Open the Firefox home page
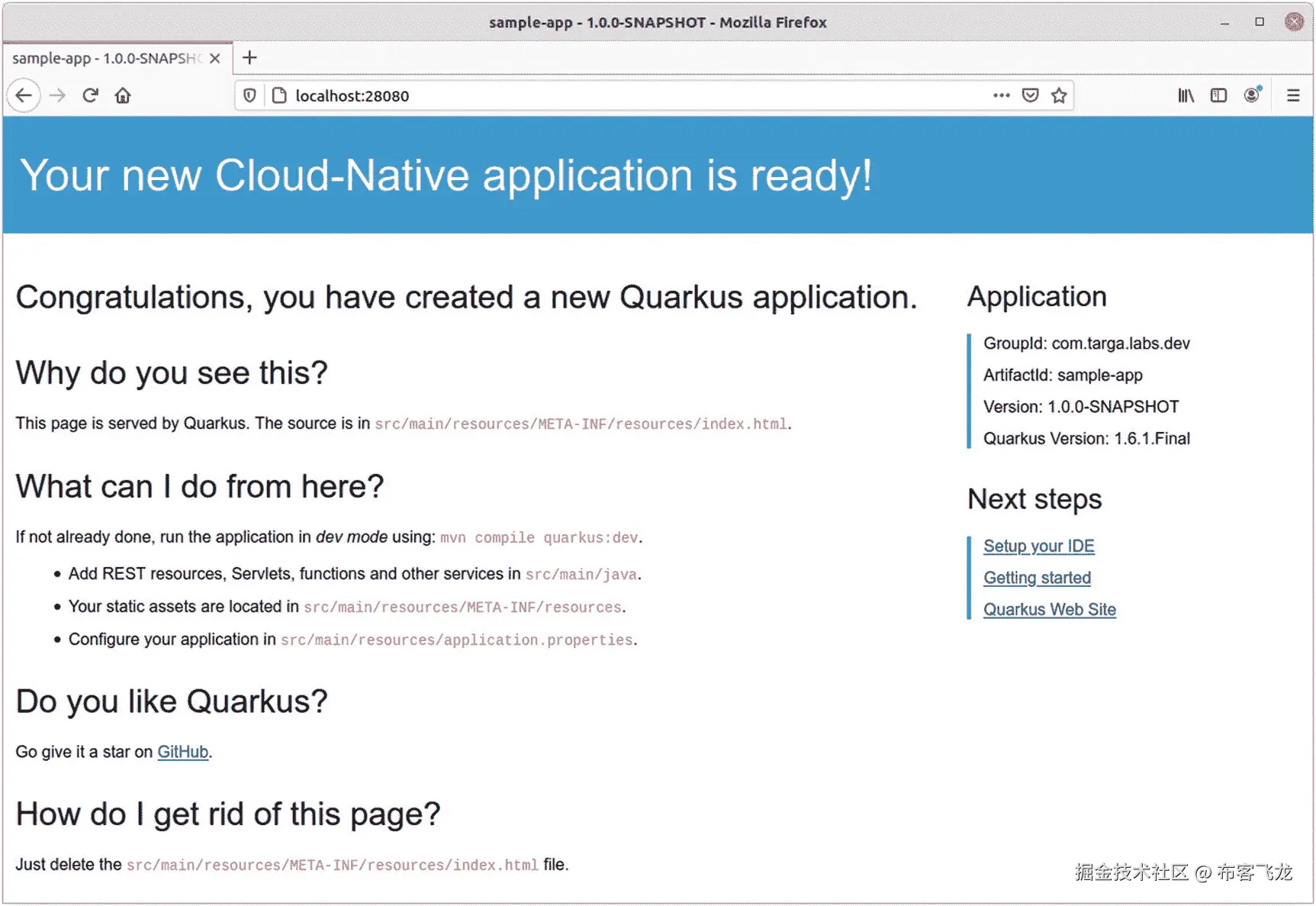1316x906 pixels. 123,95
